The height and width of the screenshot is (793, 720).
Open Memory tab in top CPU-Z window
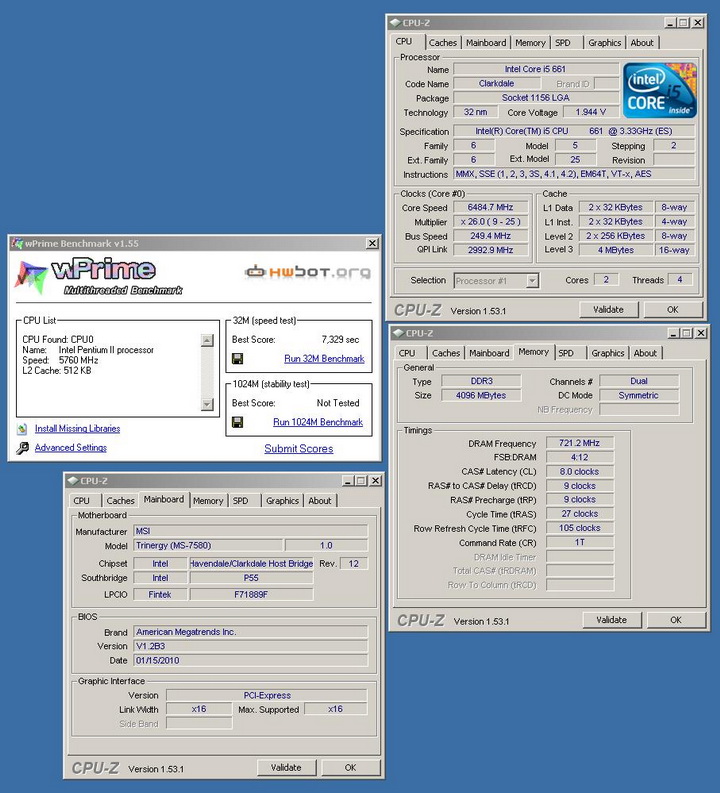pyautogui.click(x=530, y=43)
